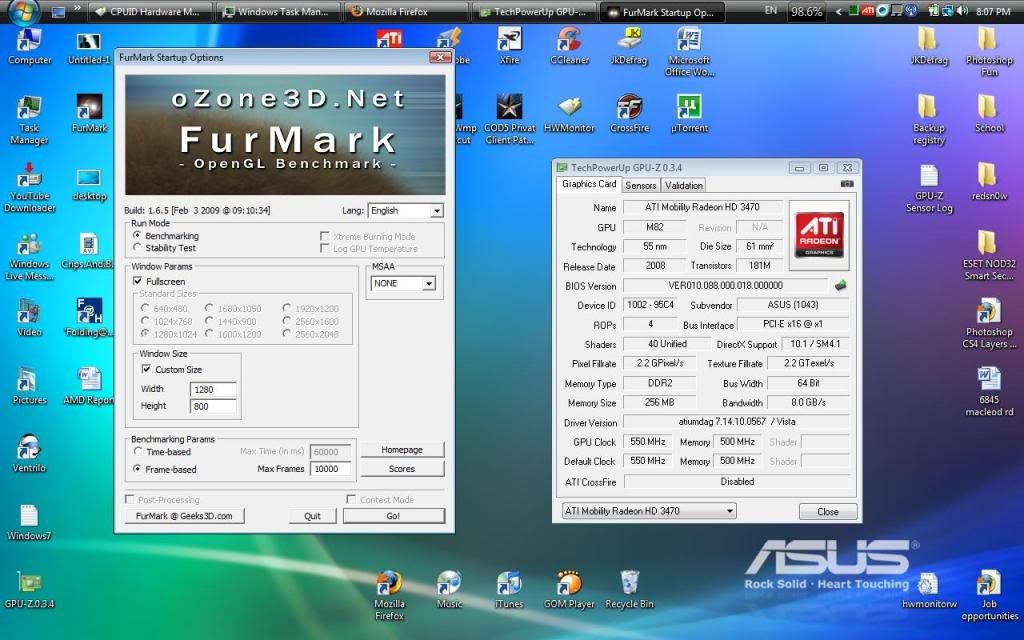Launch Task Manager desktop shortcut
This screenshot has width=1024, height=640.
[x=29, y=121]
